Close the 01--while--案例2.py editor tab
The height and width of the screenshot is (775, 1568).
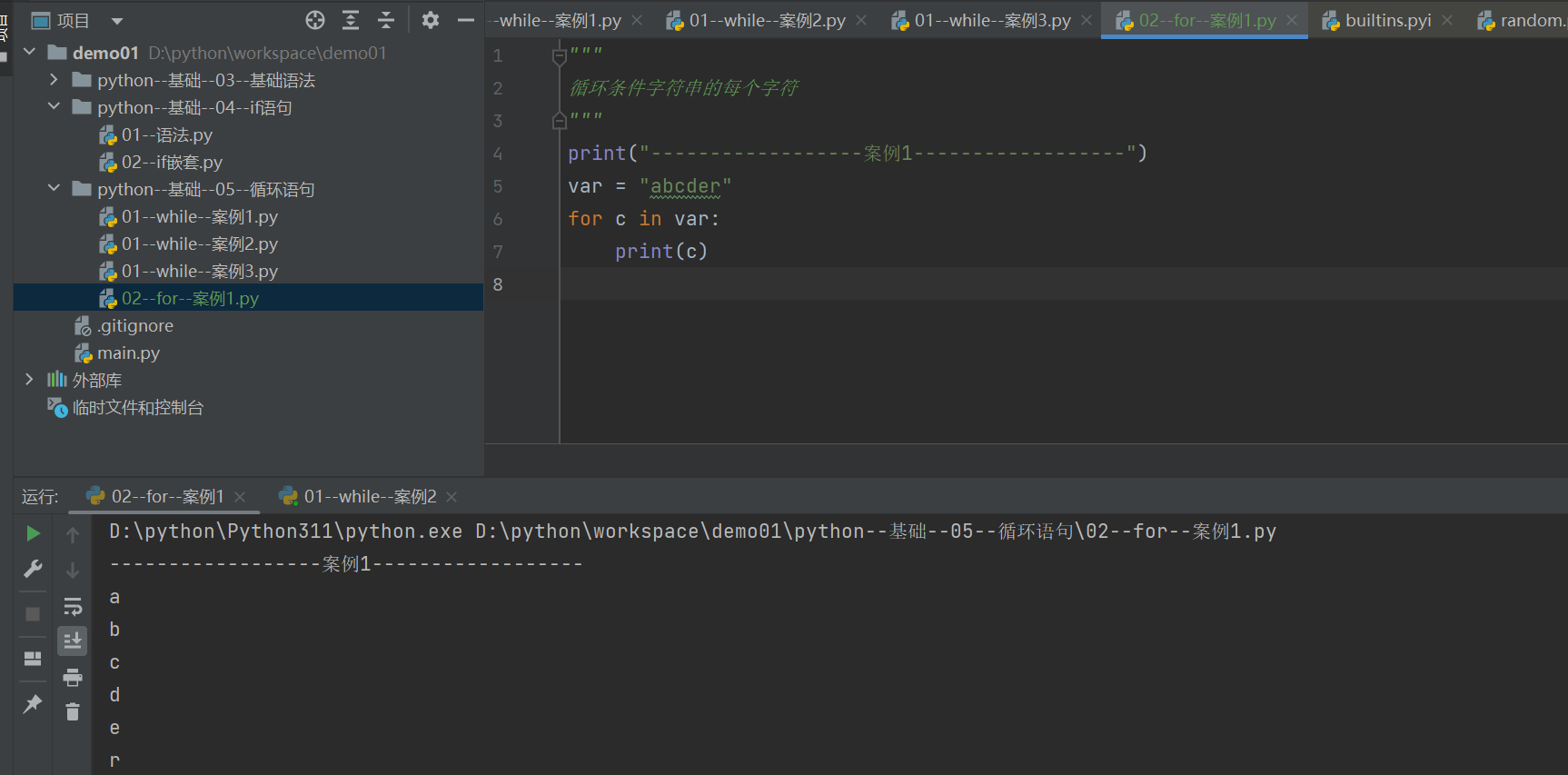[x=861, y=20]
